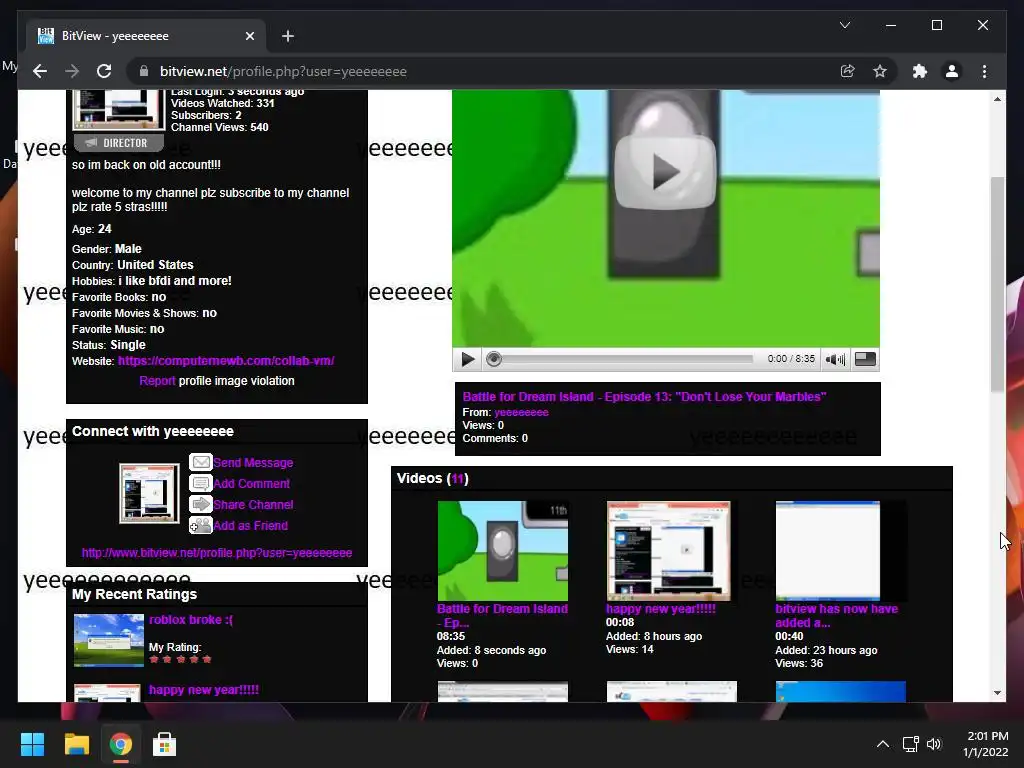Image resolution: width=1024 pixels, height=768 pixels.
Task: Click the network icon in system tray
Action: tap(910, 744)
